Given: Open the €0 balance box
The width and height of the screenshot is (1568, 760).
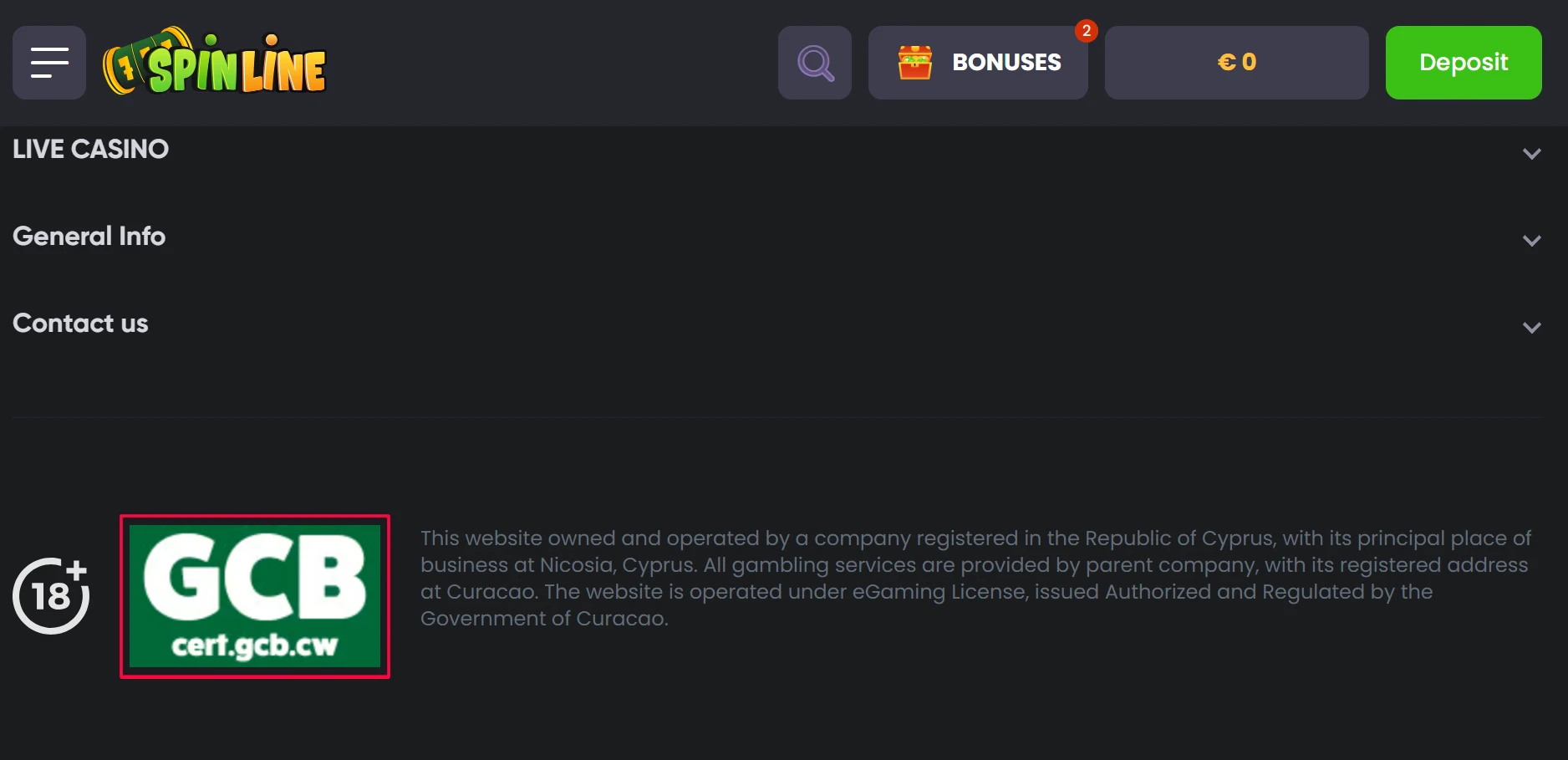Looking at the screenshot, I should [1236, 63].
